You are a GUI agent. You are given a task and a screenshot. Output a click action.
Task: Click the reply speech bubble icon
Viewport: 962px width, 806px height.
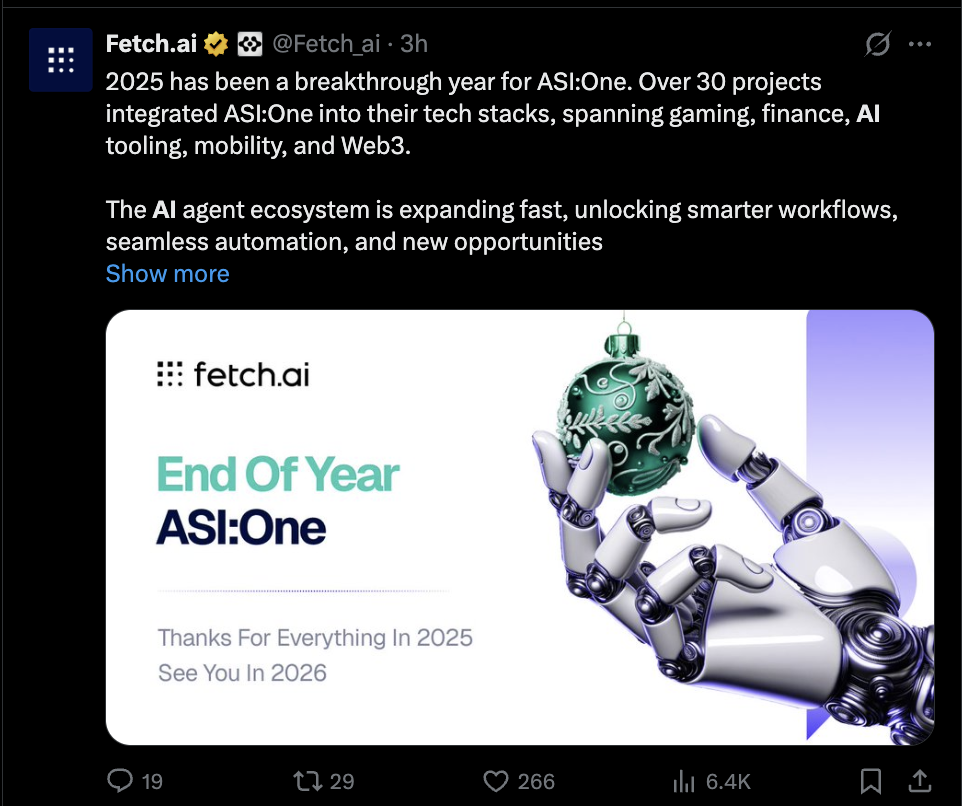click(x=120, y=781)
